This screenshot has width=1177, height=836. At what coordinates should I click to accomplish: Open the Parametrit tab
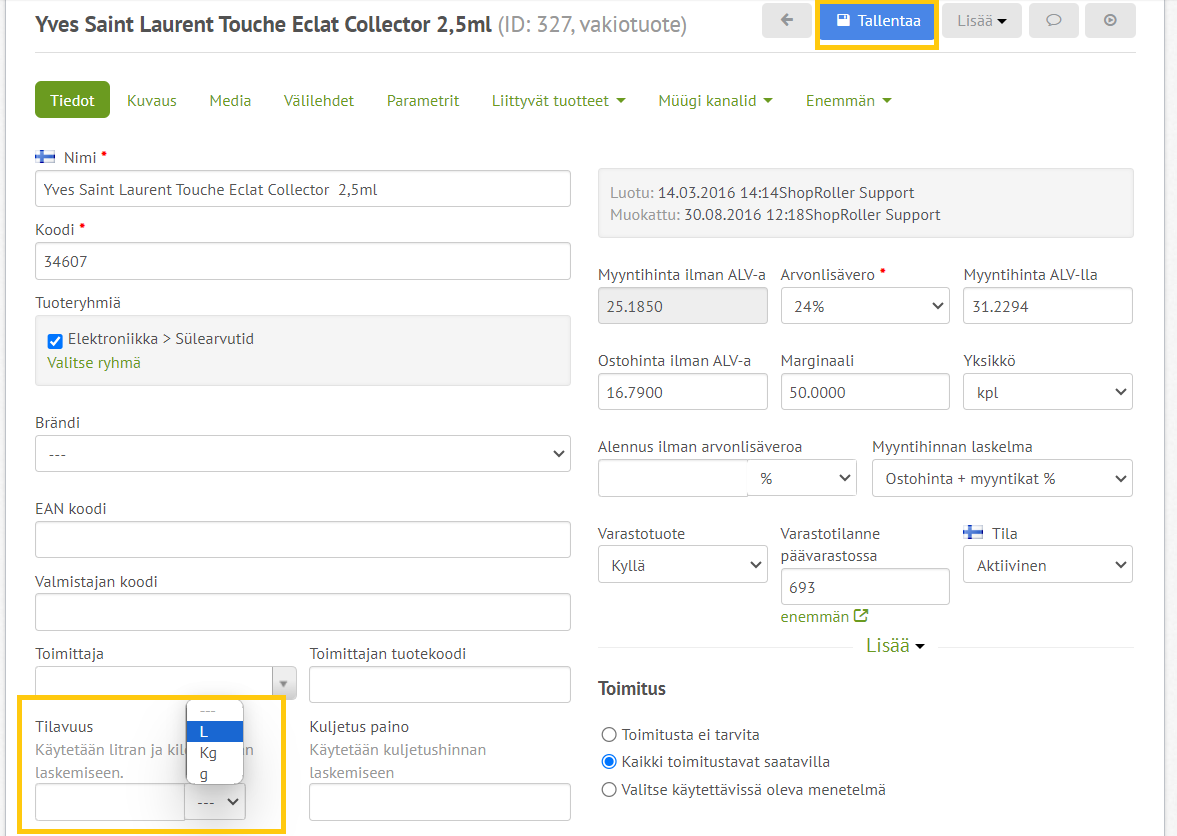[x=423, y=101]
